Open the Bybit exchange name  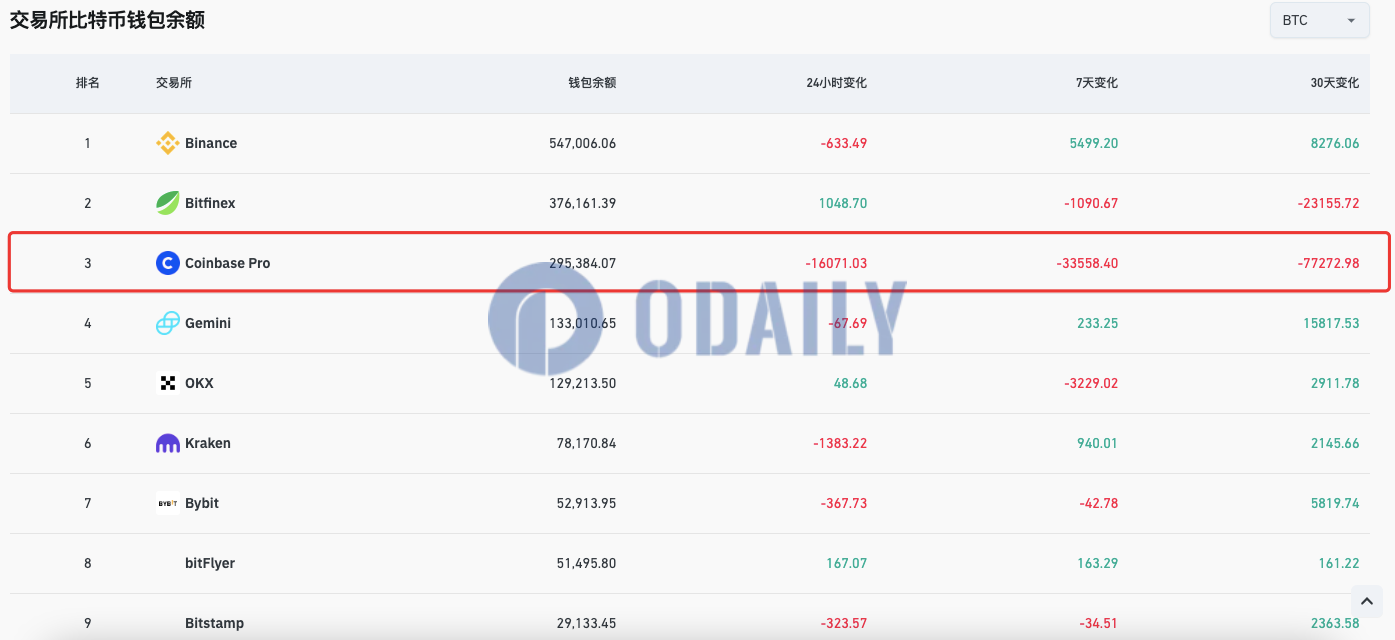tap(202, 503)
